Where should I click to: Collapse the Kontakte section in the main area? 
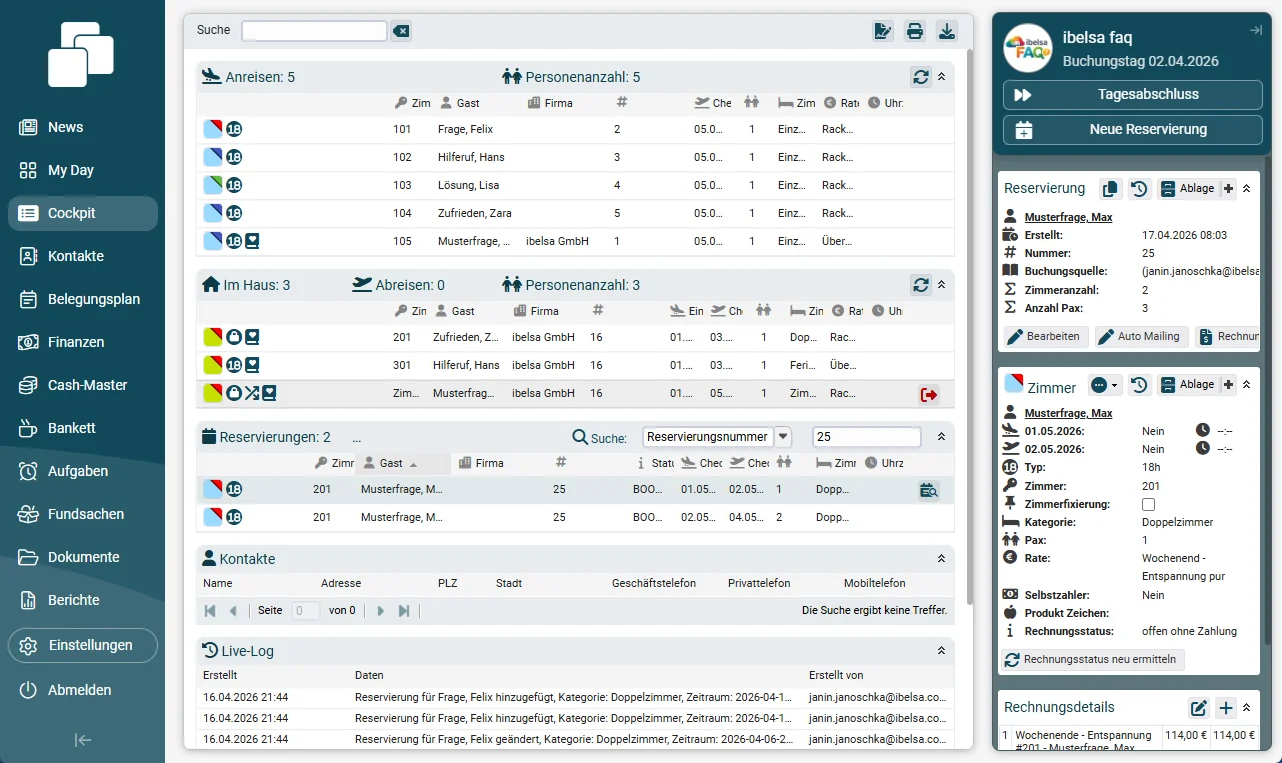pos(941,559)
